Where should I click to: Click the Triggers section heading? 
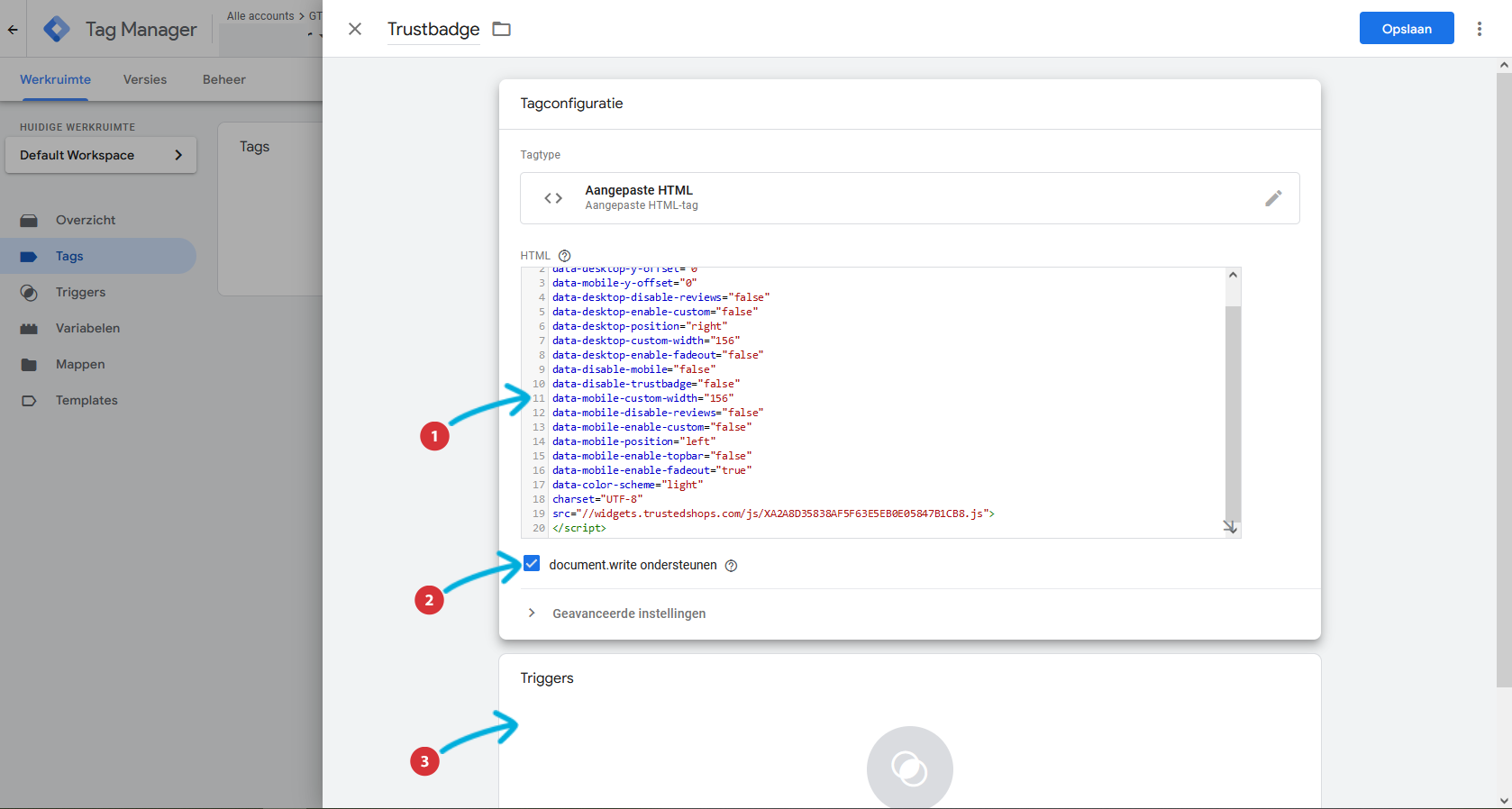point(547,678)
